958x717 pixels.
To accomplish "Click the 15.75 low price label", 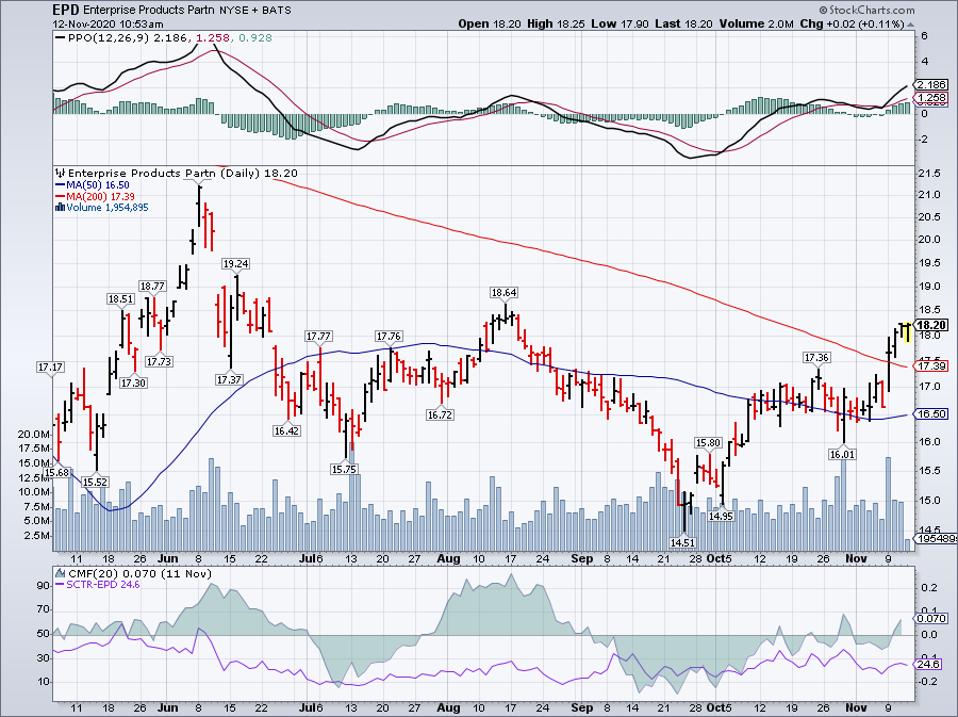I will click(344, 469).
